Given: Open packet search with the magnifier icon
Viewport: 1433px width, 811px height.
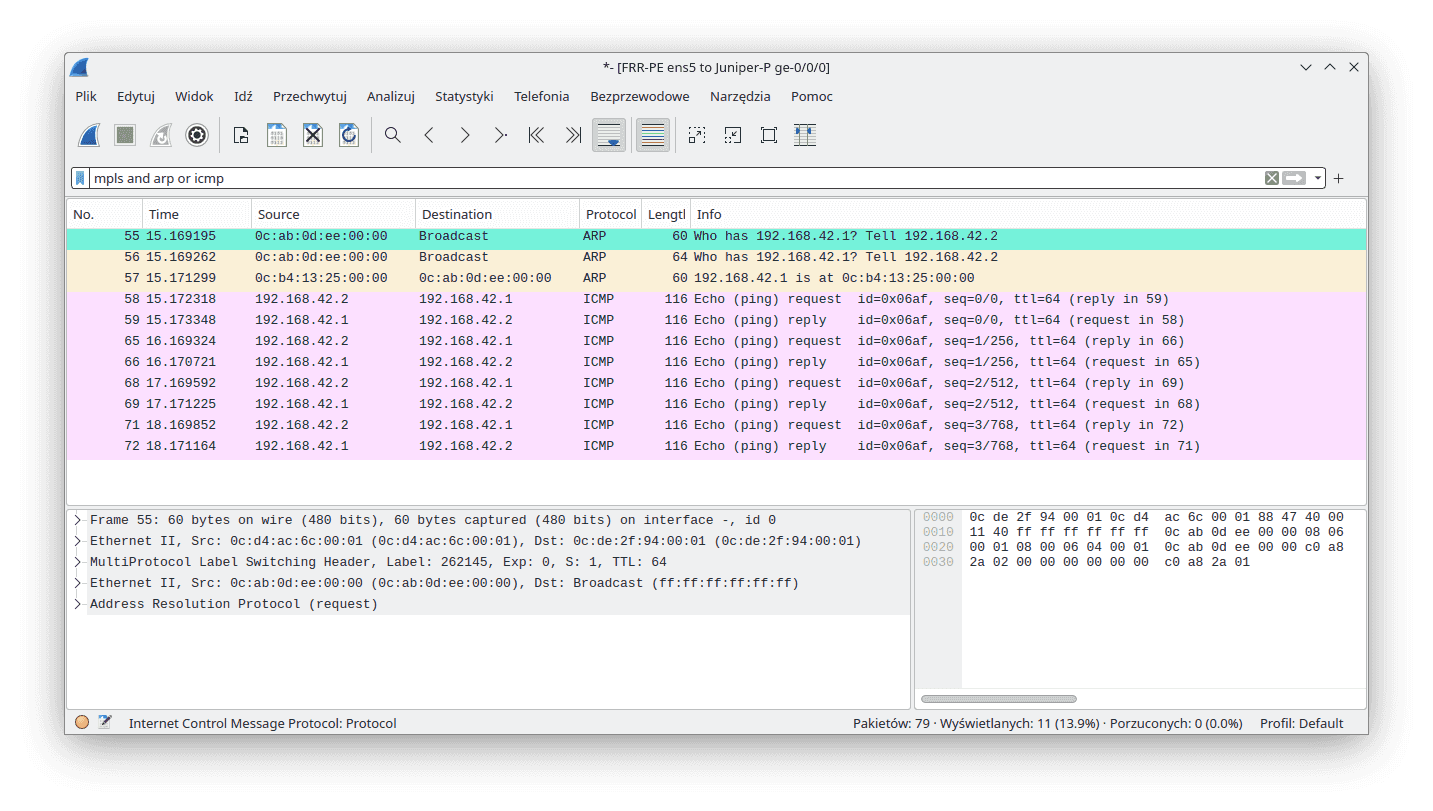Looking at the screenshot, I should point(392,135).
